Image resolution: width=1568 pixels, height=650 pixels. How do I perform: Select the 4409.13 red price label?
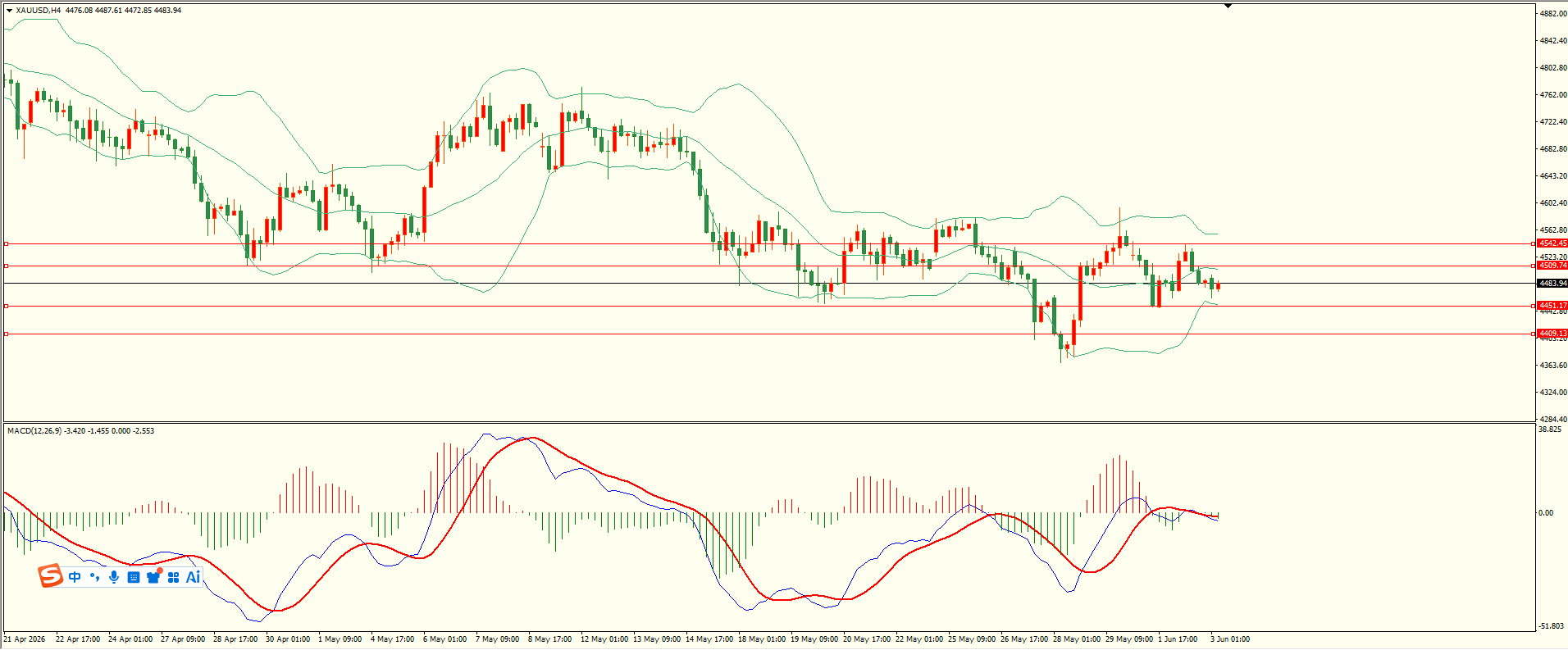pyautogui.click(x=1552, y=334)
